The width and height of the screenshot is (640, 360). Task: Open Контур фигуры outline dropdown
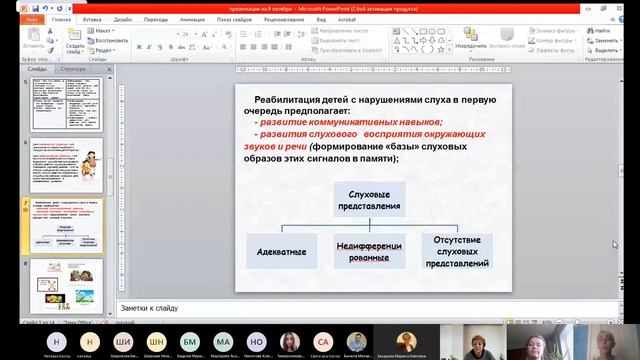click(x=552, y=40)
